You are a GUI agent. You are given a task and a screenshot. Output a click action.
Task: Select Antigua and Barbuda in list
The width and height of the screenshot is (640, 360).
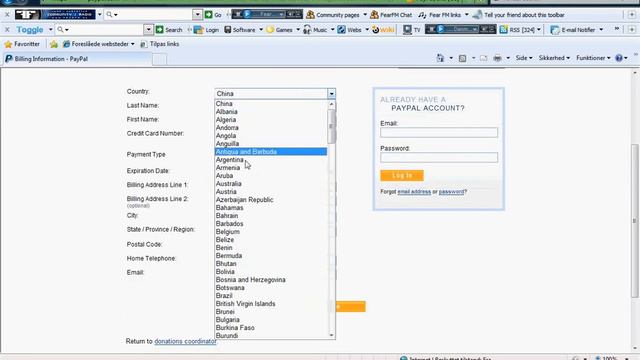[271, 152]
